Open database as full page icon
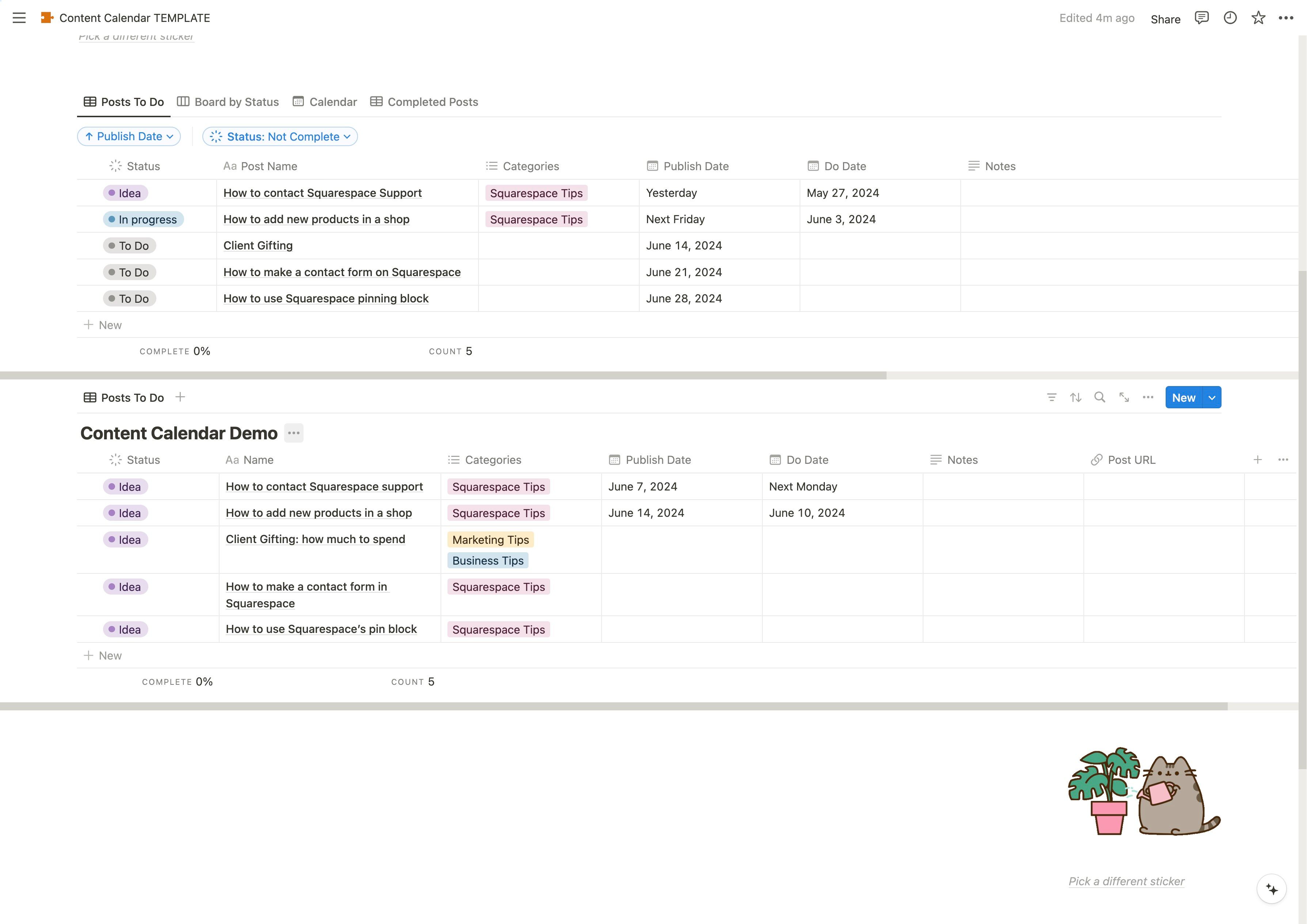The width and height of the screenshot is (1307, 924). (x=1124, y=397)
